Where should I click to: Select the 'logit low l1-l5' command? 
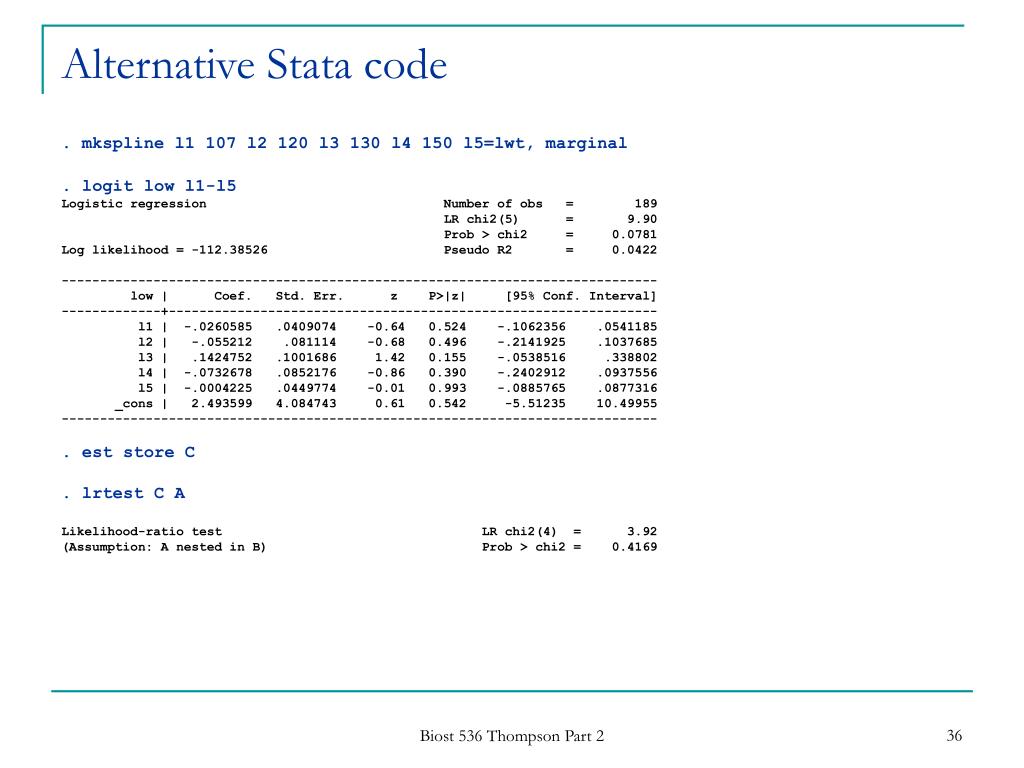pyautogui.click(x=150, y=186)
